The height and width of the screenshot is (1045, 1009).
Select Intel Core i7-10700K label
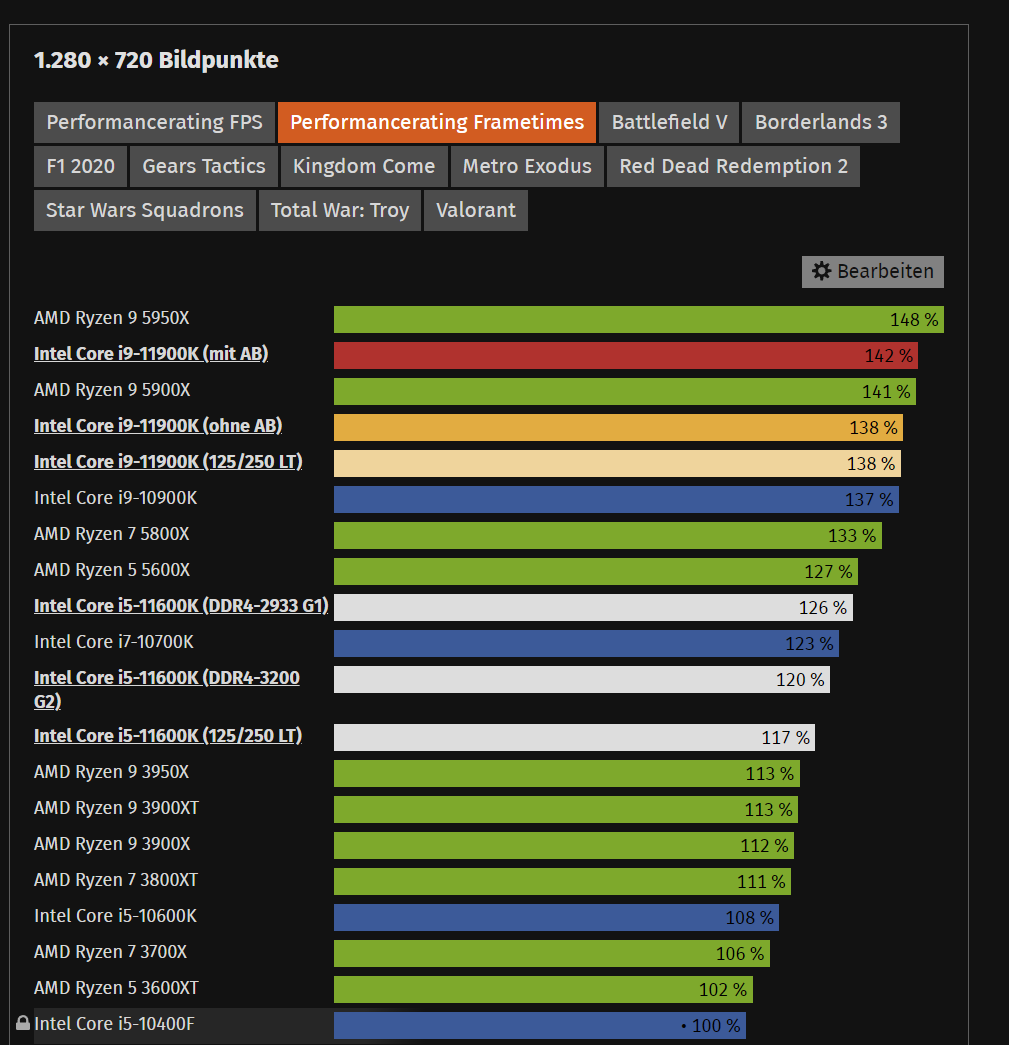[x=114, y=641]
